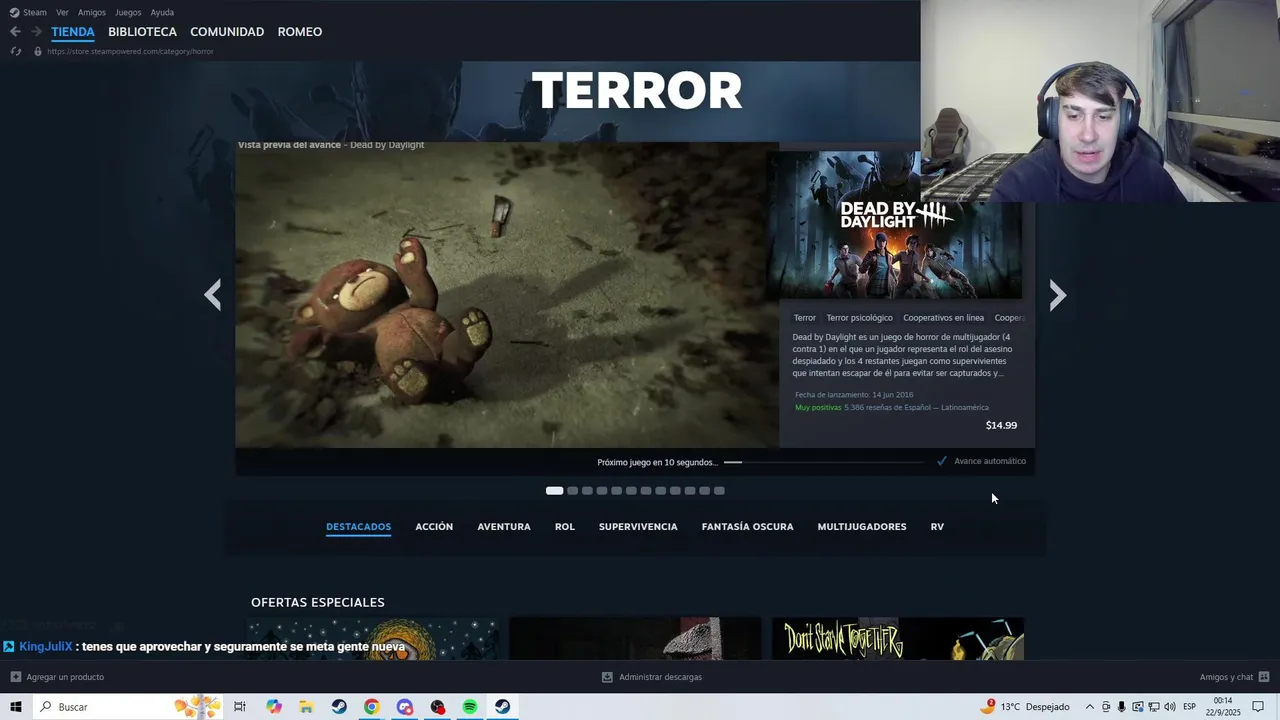
Task: Expand hidden tray icons with chevron arrow
Action: [x=1090, y=707]
